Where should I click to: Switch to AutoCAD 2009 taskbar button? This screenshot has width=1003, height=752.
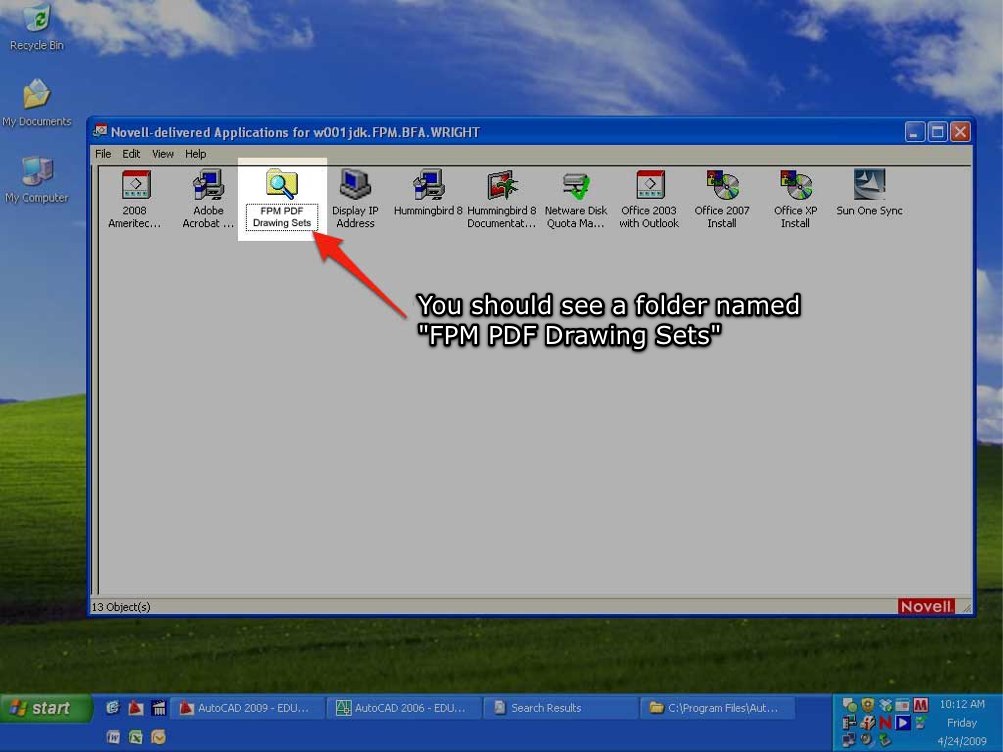(247, 708)
